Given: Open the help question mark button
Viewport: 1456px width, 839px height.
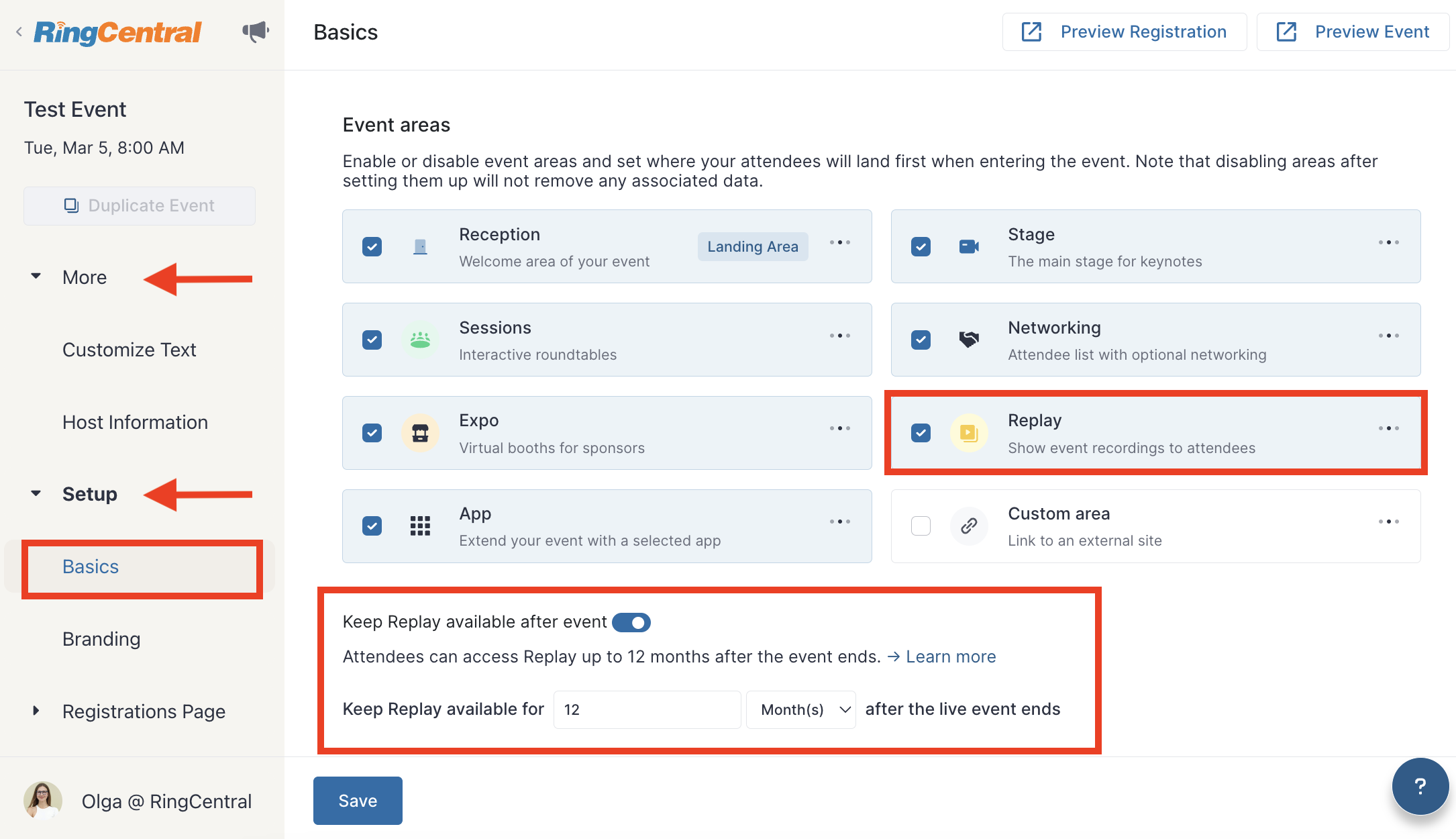Looking at the screenshot, I should point(1420,786).
